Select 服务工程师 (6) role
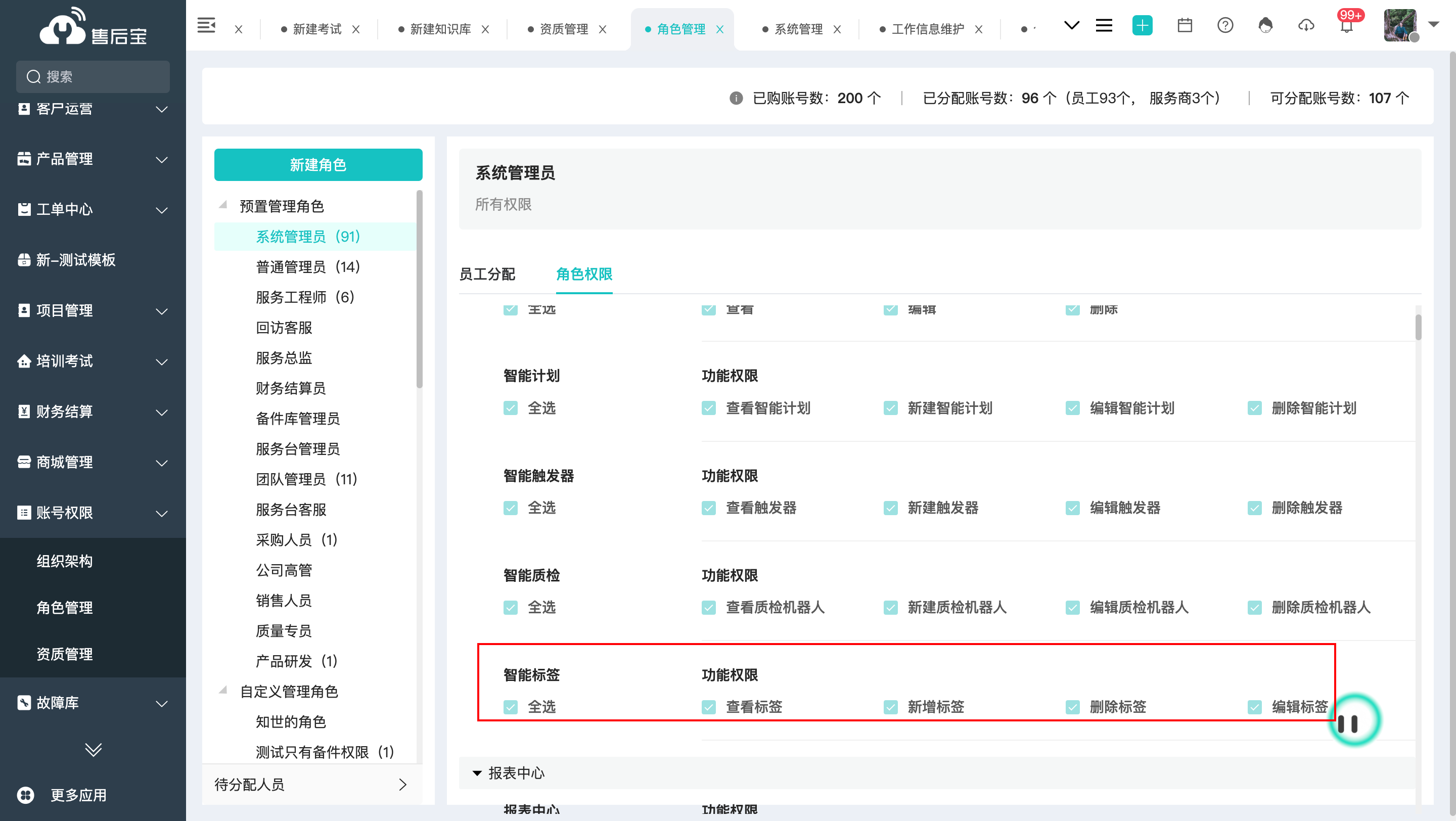This screenshot has height=821, width=1456. click(x=305, y=297)
